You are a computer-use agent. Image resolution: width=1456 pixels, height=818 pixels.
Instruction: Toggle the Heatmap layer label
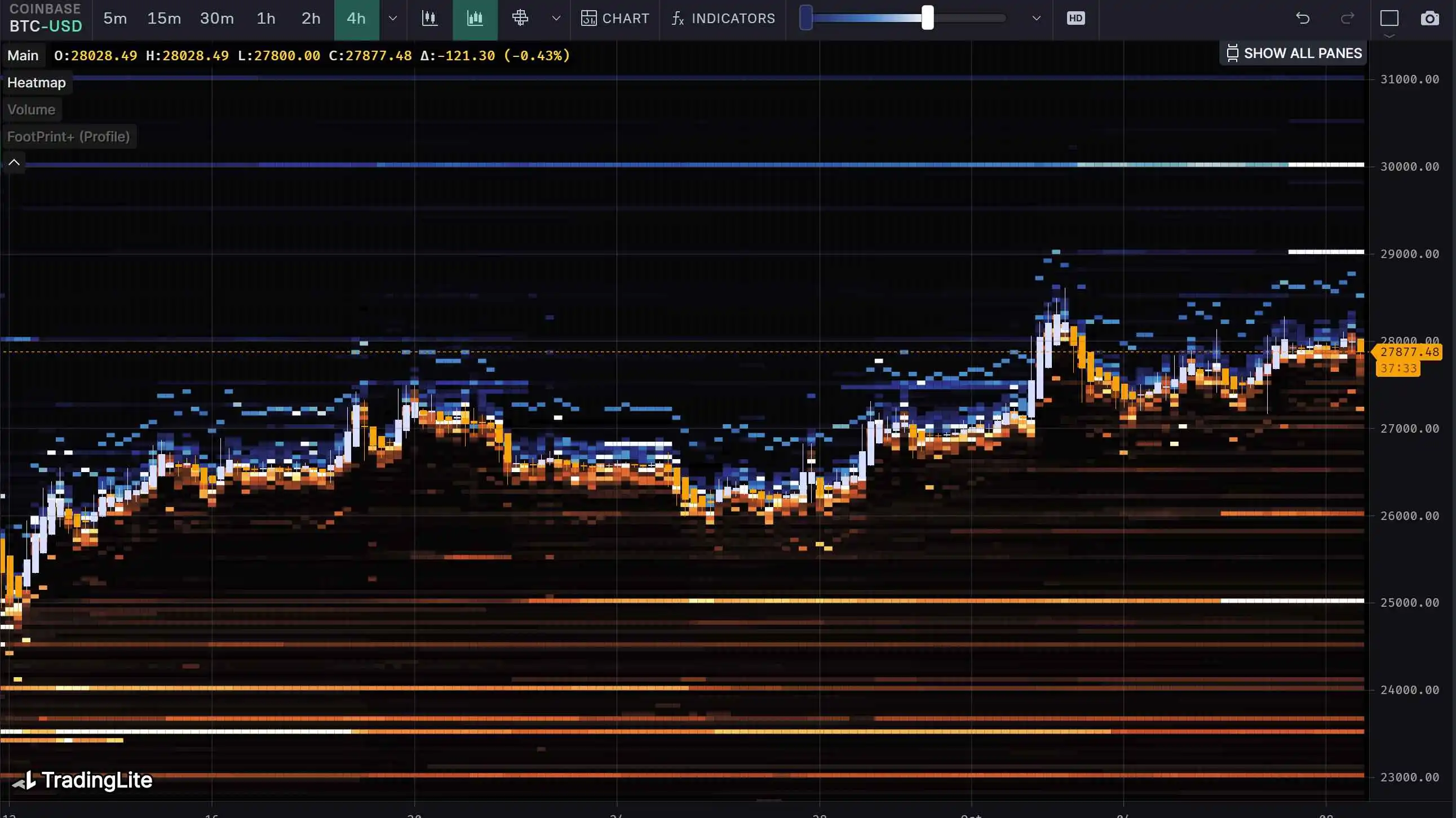coord(36,82)
